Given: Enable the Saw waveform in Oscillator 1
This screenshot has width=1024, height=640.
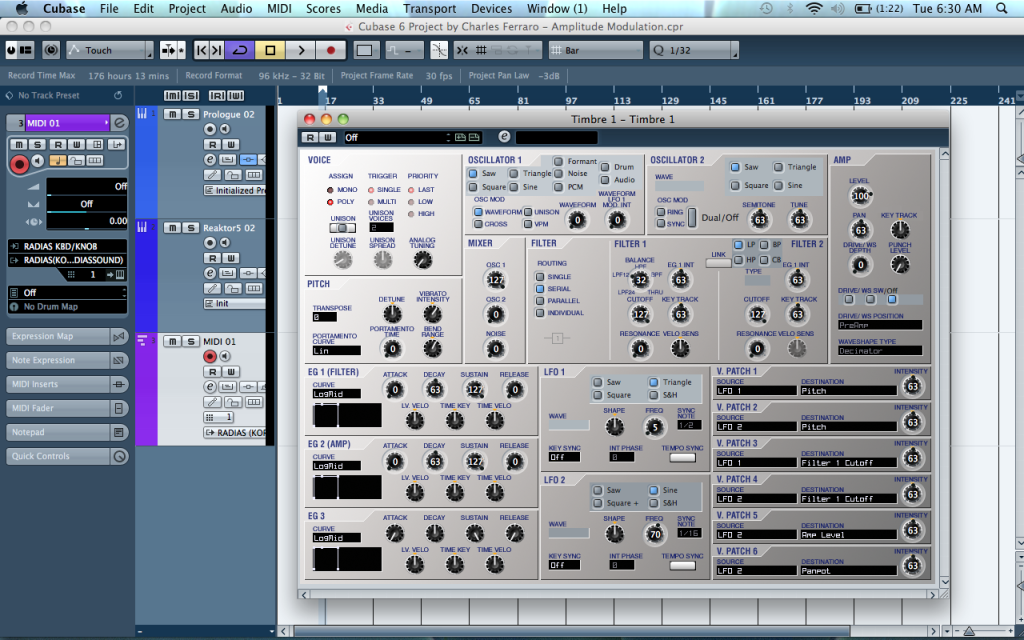Looking at the screenshot, I should [473, 173].
